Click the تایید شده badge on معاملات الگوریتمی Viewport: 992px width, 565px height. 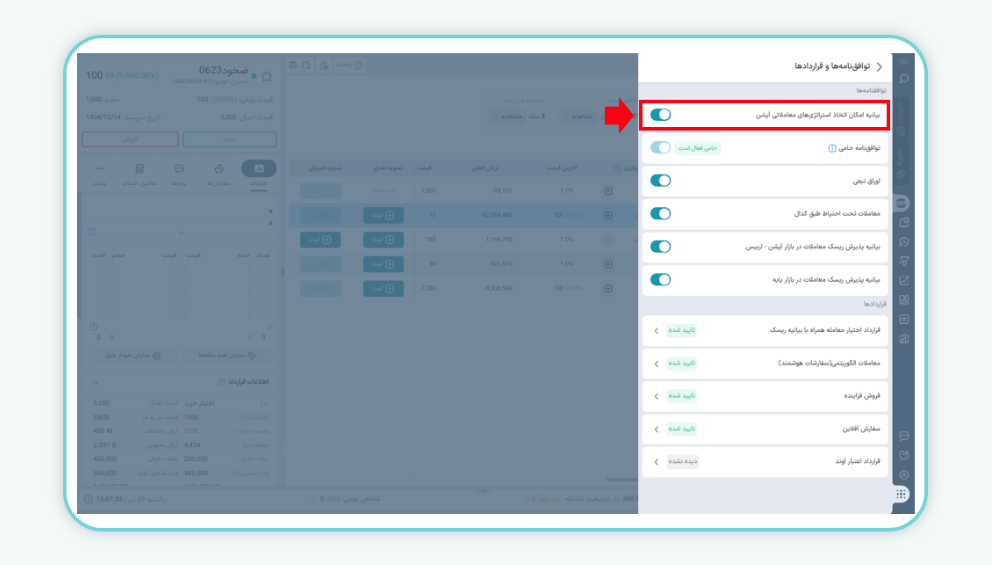tap(682, 363)
